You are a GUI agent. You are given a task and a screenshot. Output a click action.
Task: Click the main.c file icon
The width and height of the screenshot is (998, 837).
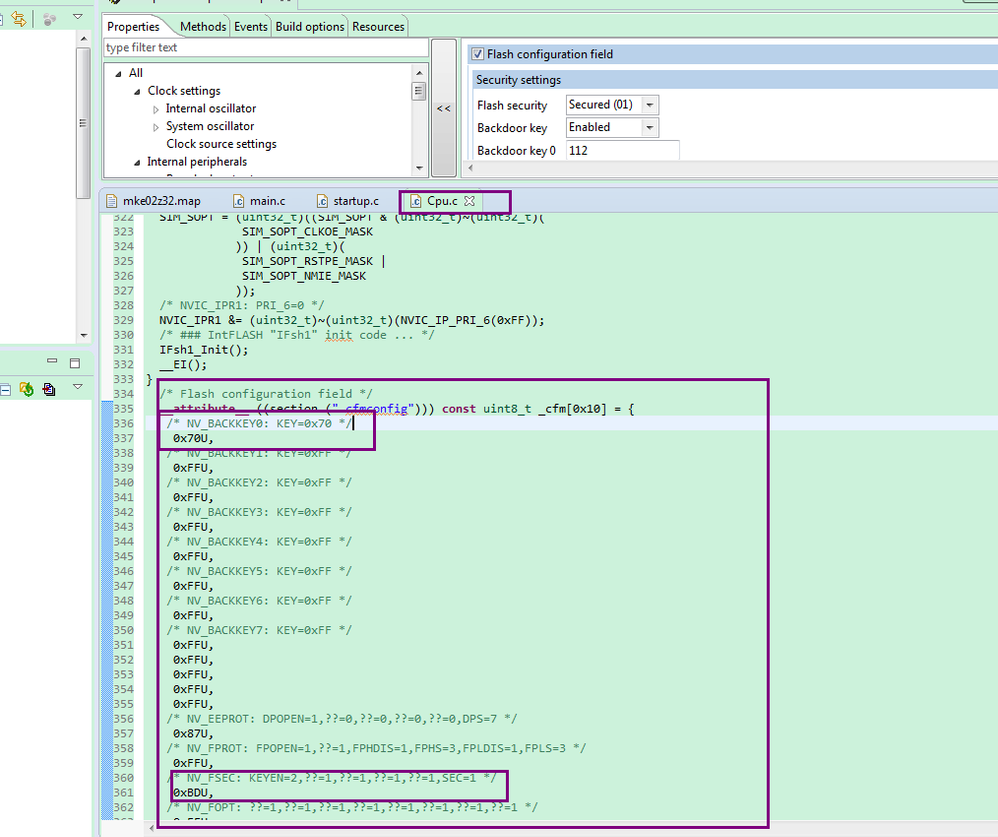(x=238, y=201)
